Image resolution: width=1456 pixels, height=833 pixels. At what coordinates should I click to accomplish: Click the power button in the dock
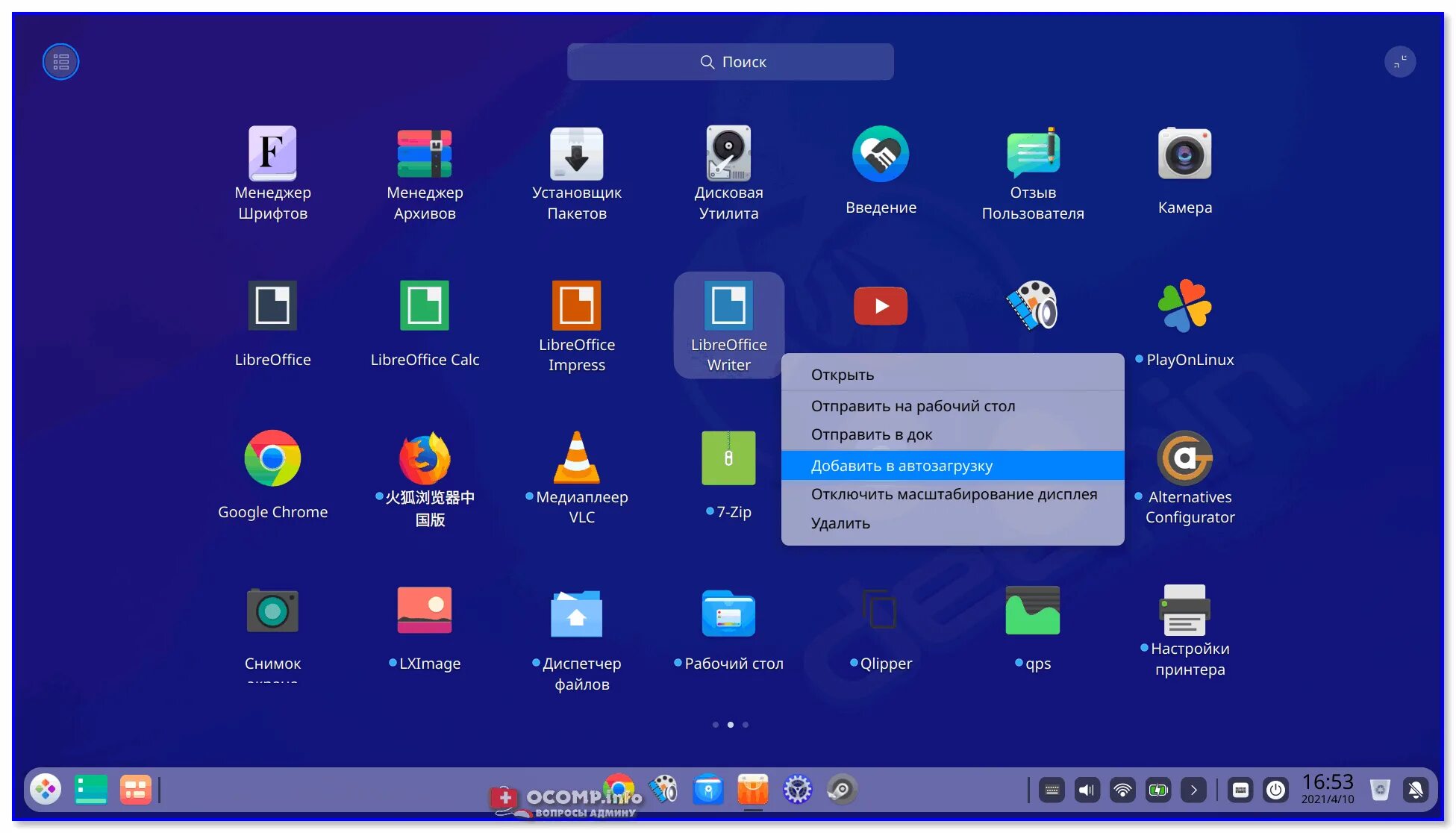[1275, 790]
